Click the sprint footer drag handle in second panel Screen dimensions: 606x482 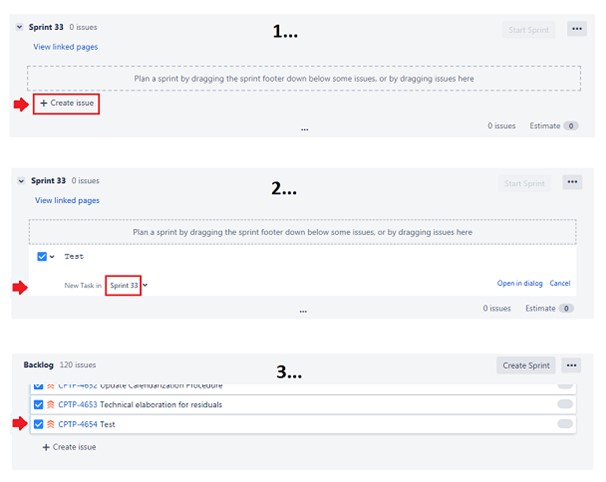coord(303,312)
